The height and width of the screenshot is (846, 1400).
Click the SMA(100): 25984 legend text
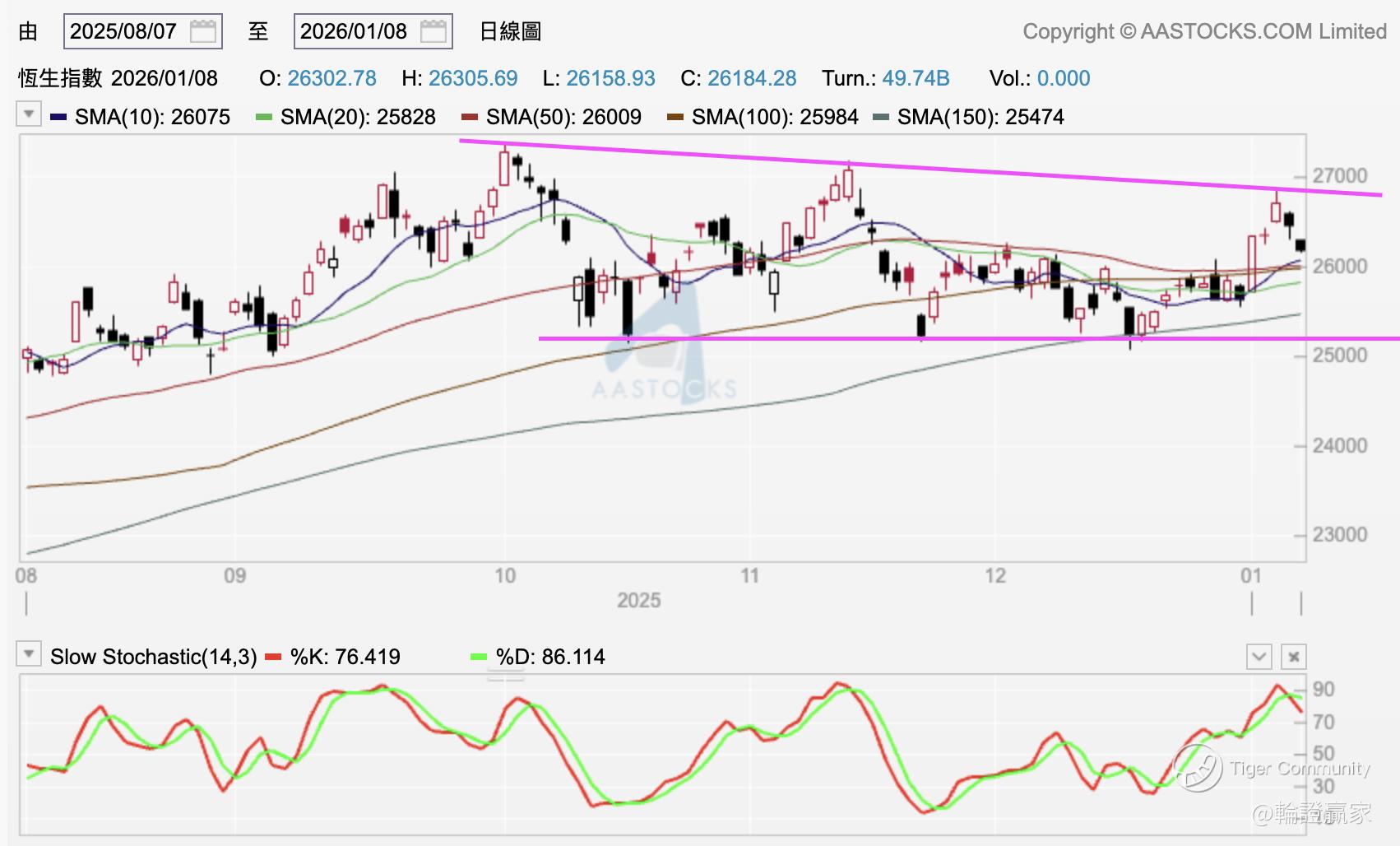pos(775,118)
